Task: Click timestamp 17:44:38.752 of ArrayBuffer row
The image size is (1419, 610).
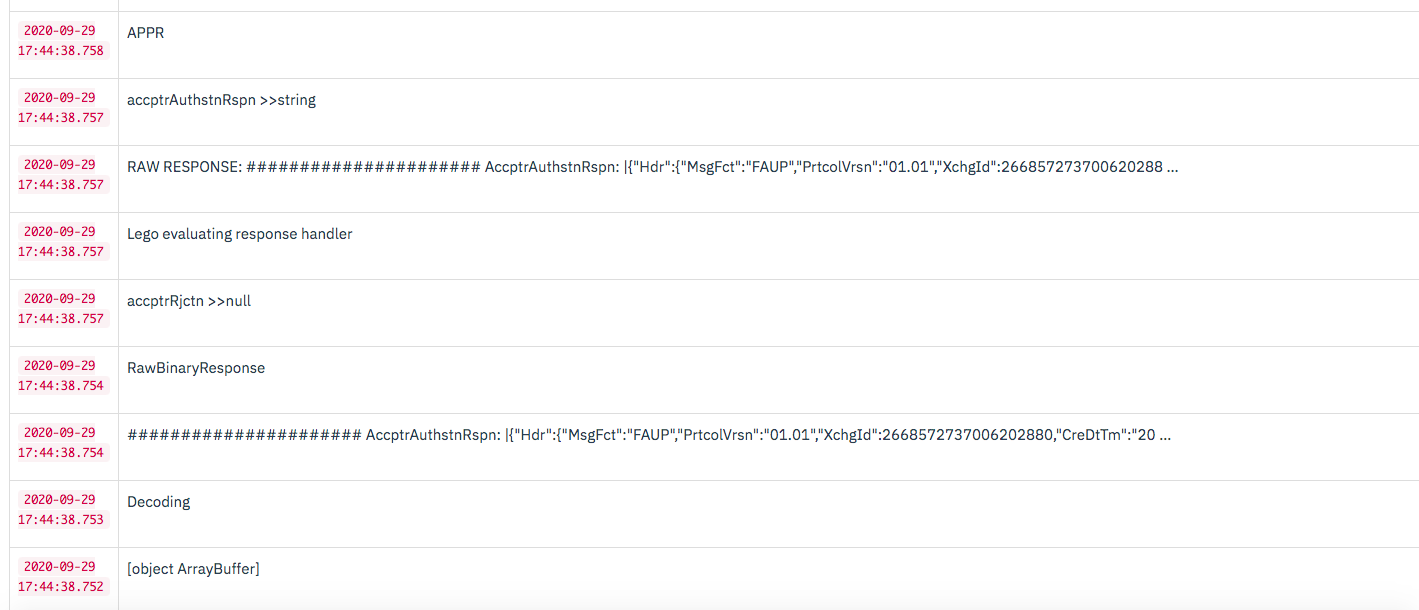Action: [x=61, y=577]
